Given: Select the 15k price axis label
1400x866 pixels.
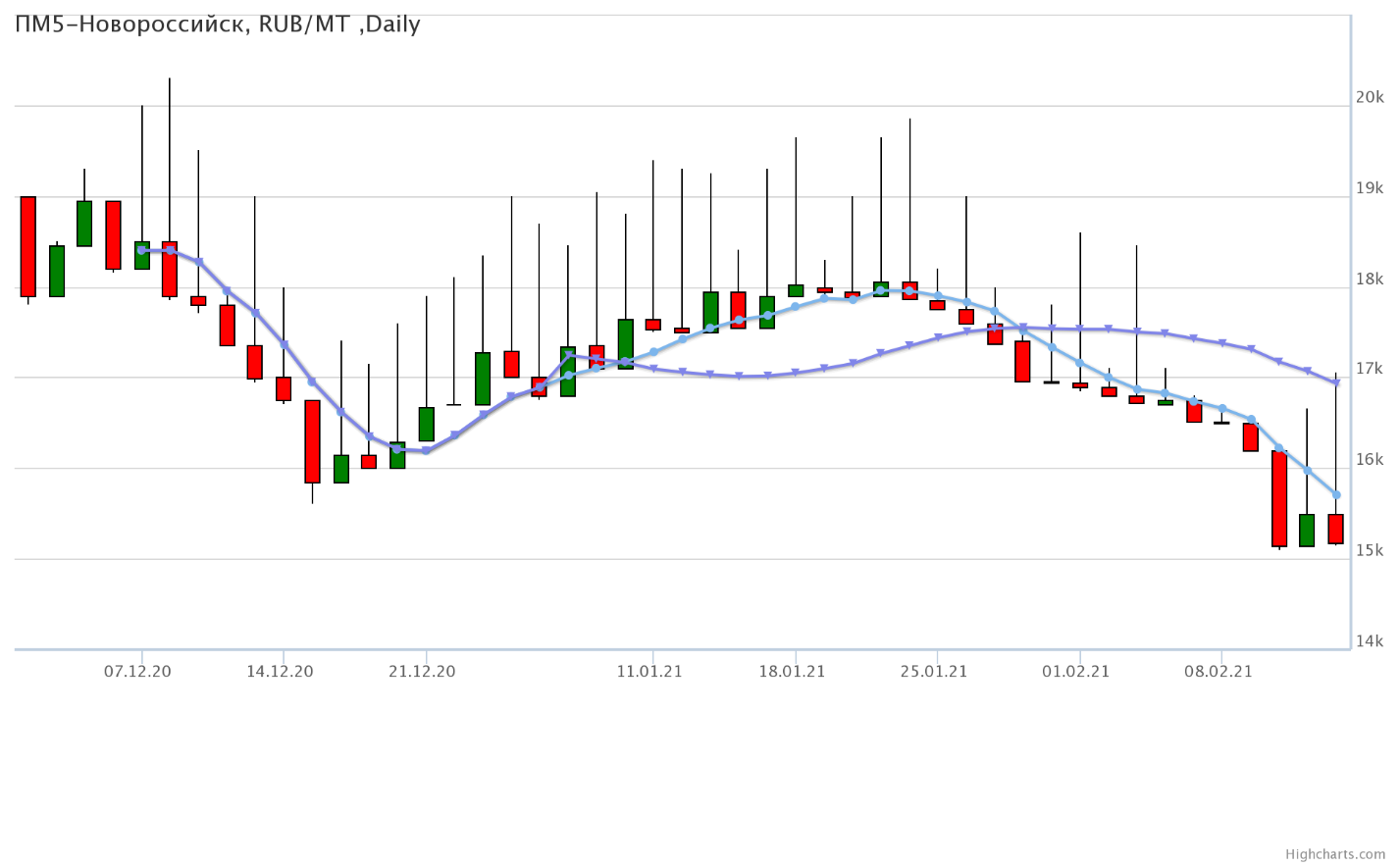Looking at the screenshot, I should 1370,551.
